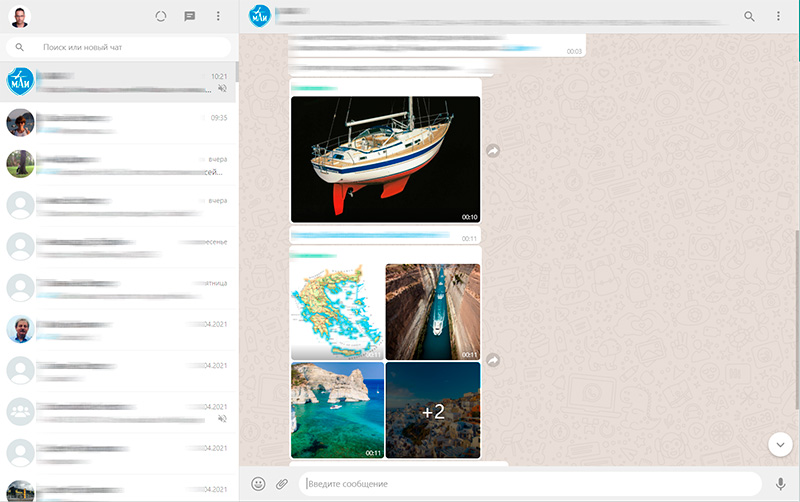
Task: Open the left panel three-dot menu
Action: 218,16
